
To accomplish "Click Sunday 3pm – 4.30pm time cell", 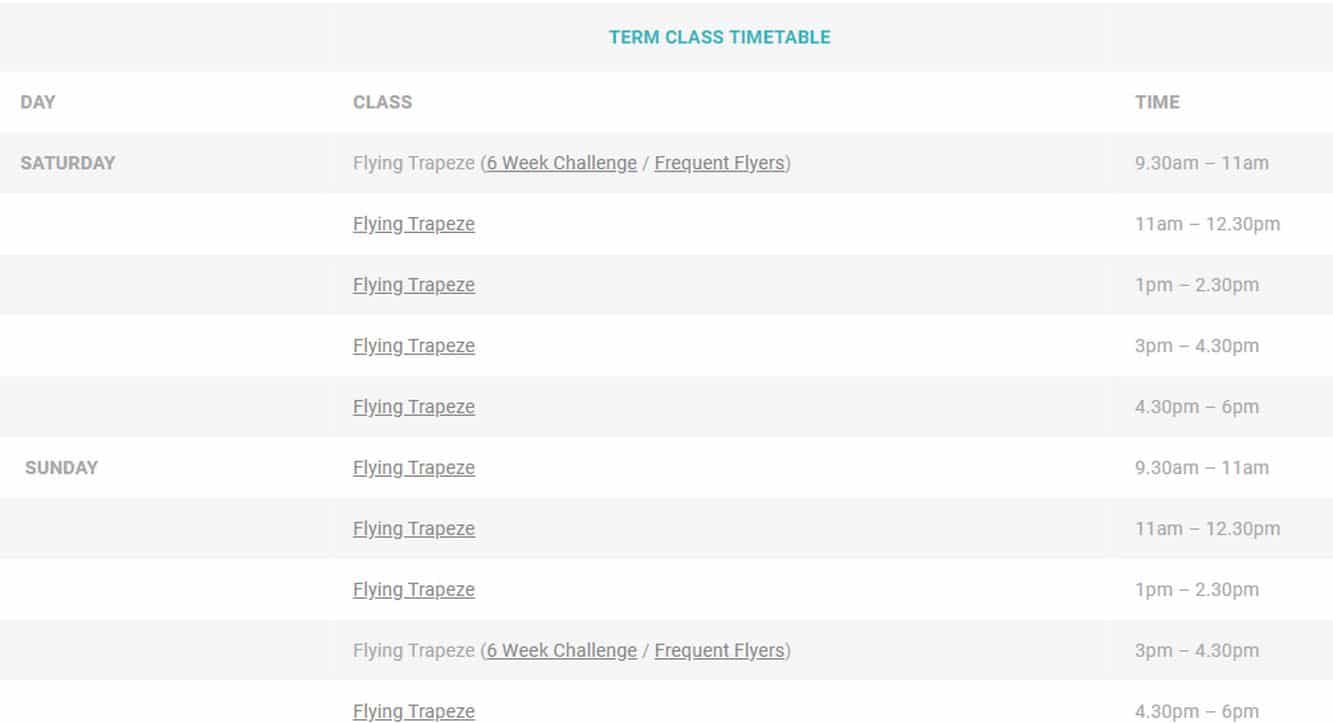I will point(1196,651).
